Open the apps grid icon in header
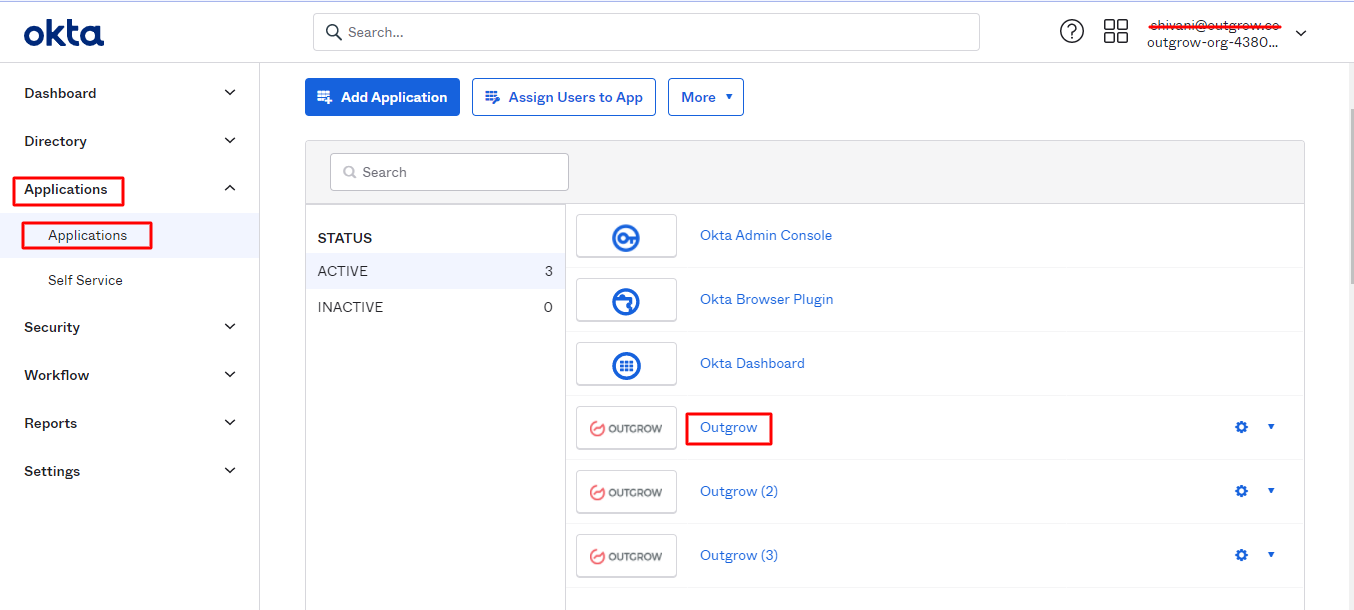Image resolution: width=1354 pixels, height=610 pixels. pyautogui.click(x=1116, y=31)
